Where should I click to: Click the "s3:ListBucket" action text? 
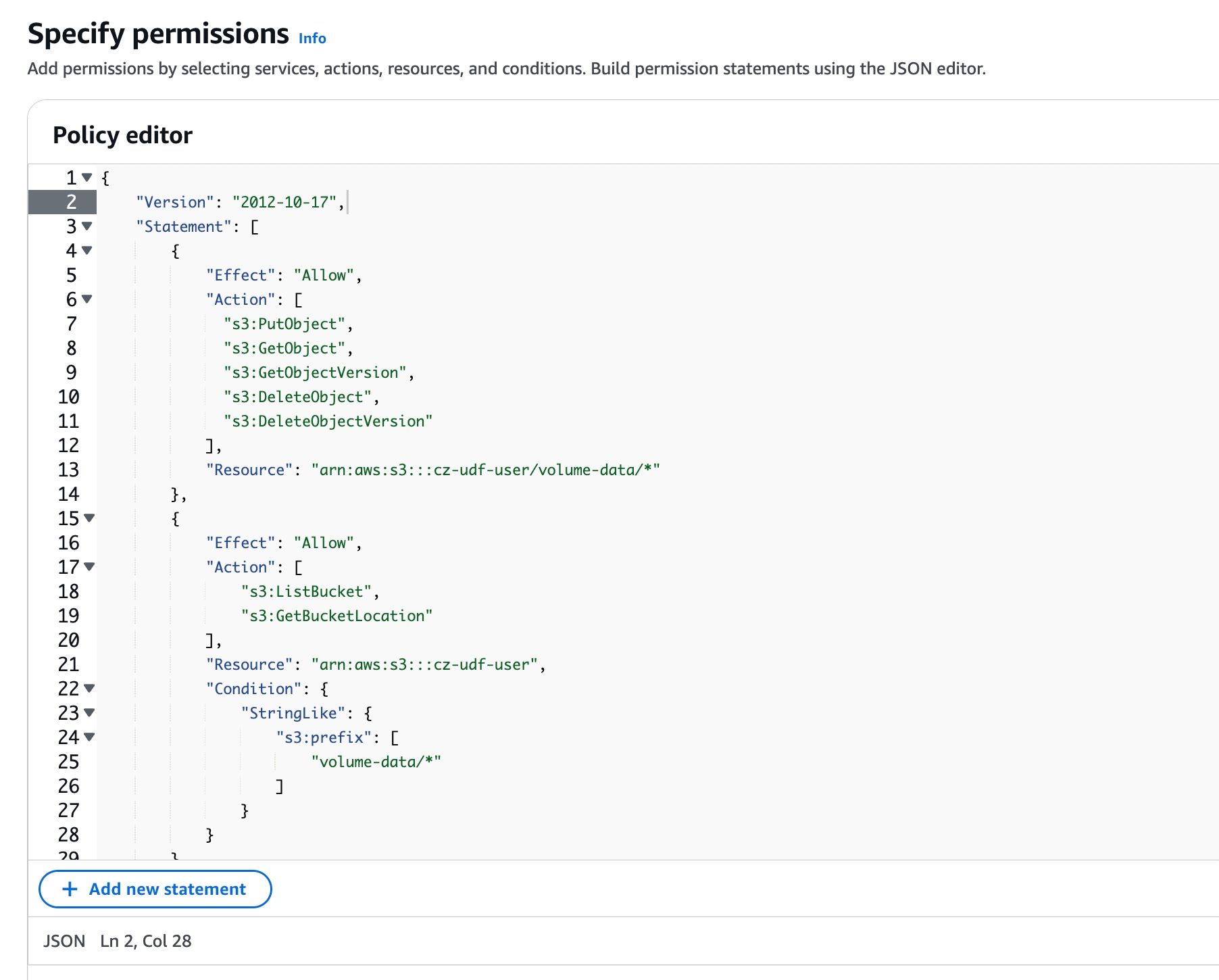coord(306,591)
